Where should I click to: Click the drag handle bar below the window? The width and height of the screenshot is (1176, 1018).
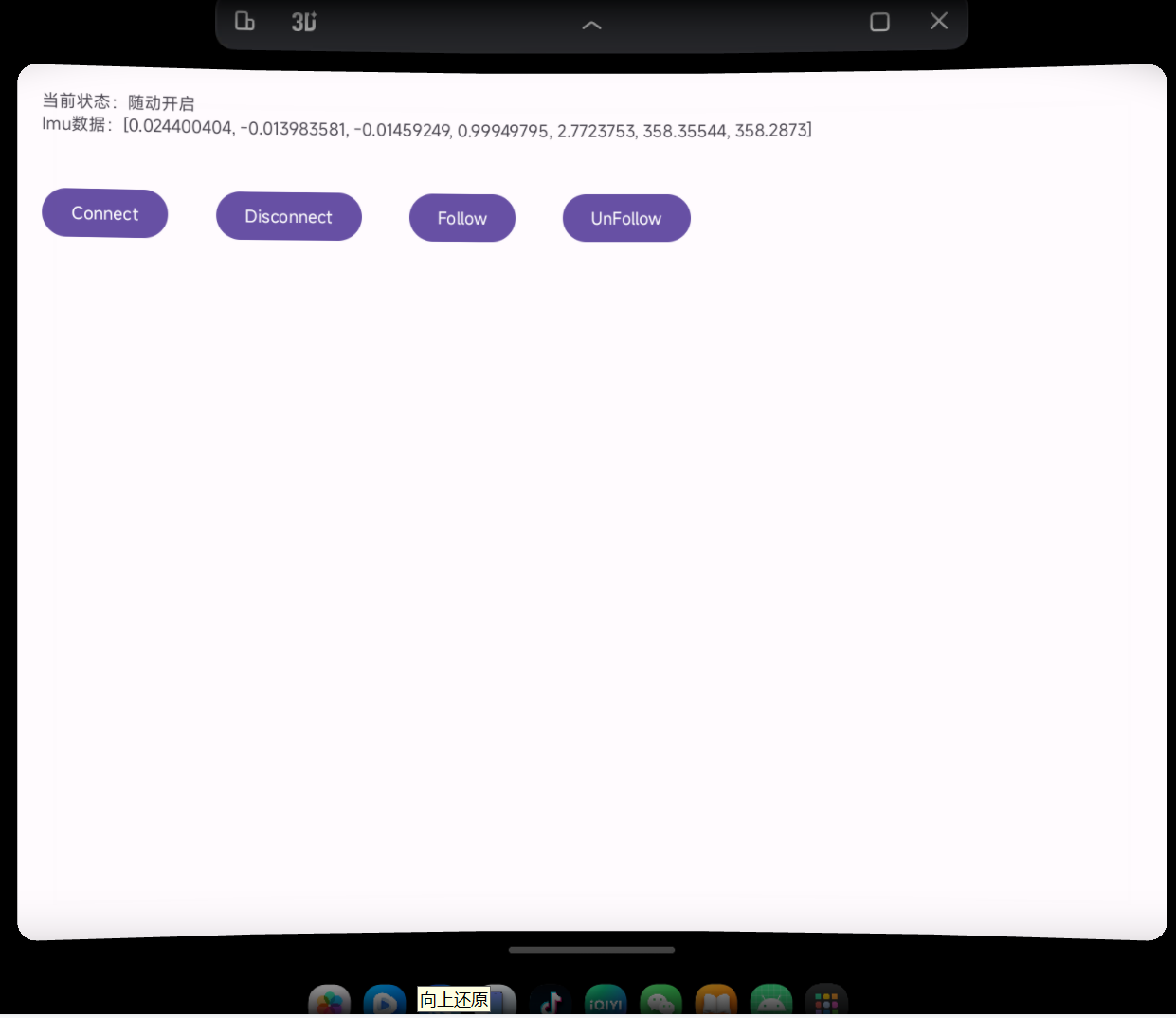(591, 949)
